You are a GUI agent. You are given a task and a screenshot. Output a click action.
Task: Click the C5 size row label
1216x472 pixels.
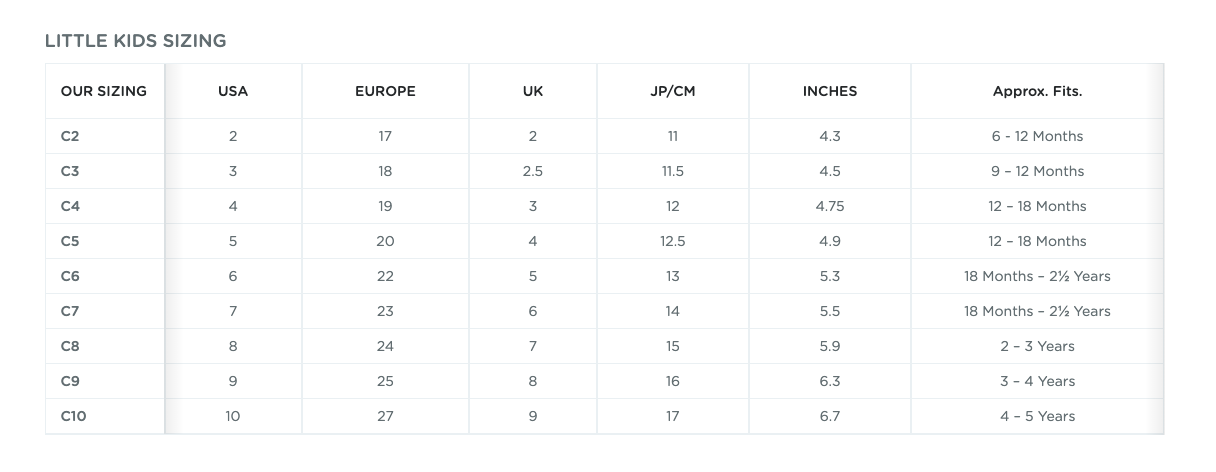(70, 241)
